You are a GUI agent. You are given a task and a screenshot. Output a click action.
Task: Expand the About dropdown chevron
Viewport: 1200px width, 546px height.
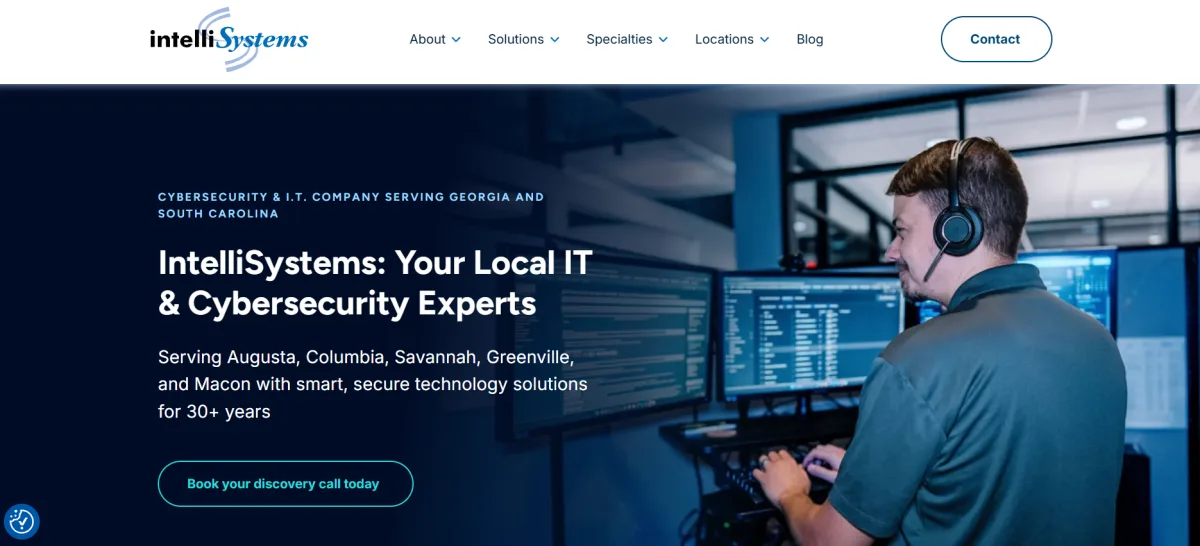(456, 40)
